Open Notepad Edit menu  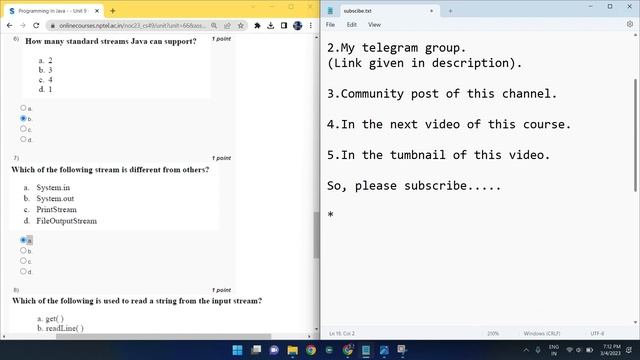[x=351, y=25]
